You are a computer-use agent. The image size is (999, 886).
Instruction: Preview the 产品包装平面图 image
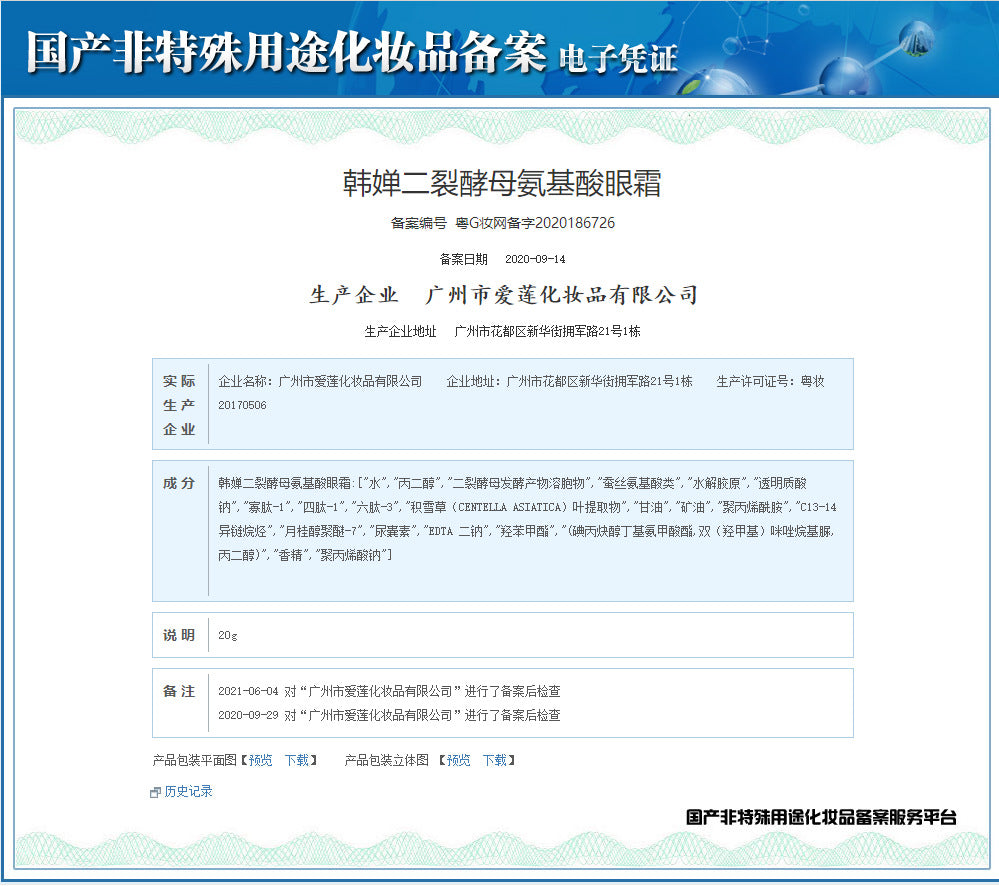[260, 760]
